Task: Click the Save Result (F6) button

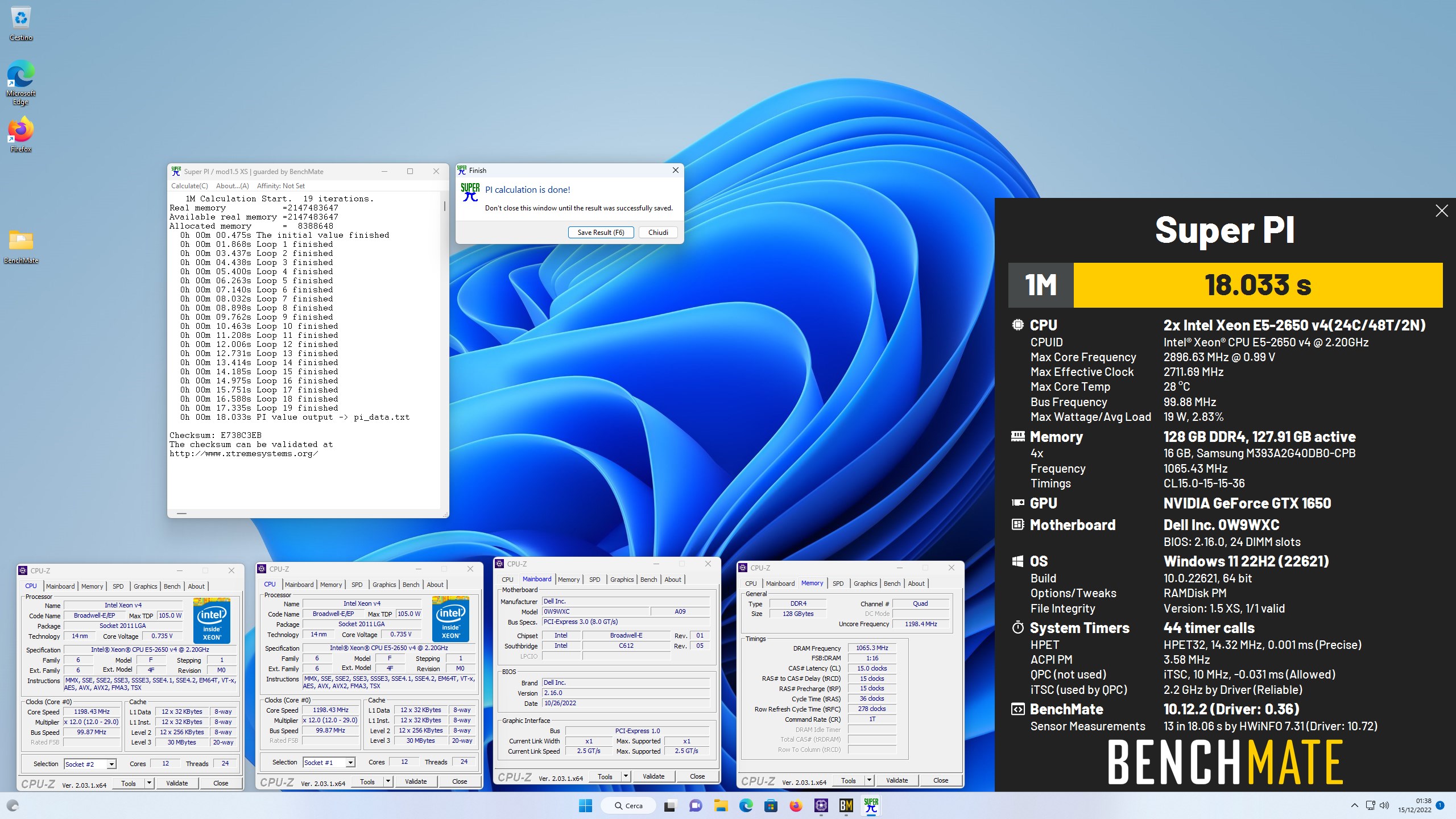Action: pyautogui.click(x=601, y=232)
